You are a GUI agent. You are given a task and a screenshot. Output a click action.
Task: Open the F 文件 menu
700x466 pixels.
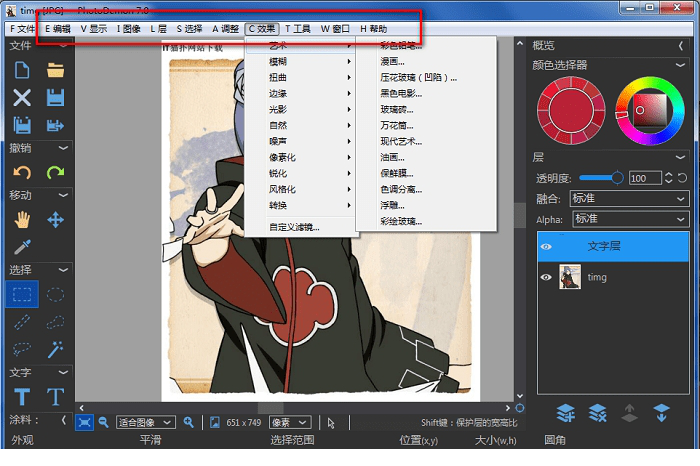click(x=22, y=29)
